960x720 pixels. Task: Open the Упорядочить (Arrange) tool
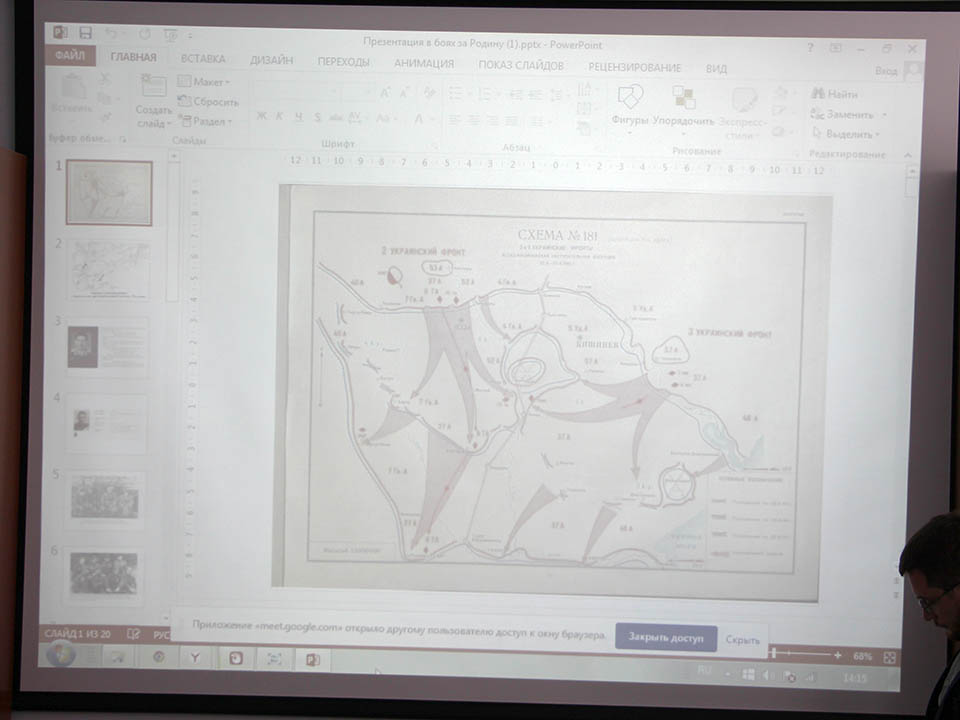click(684, 103)
